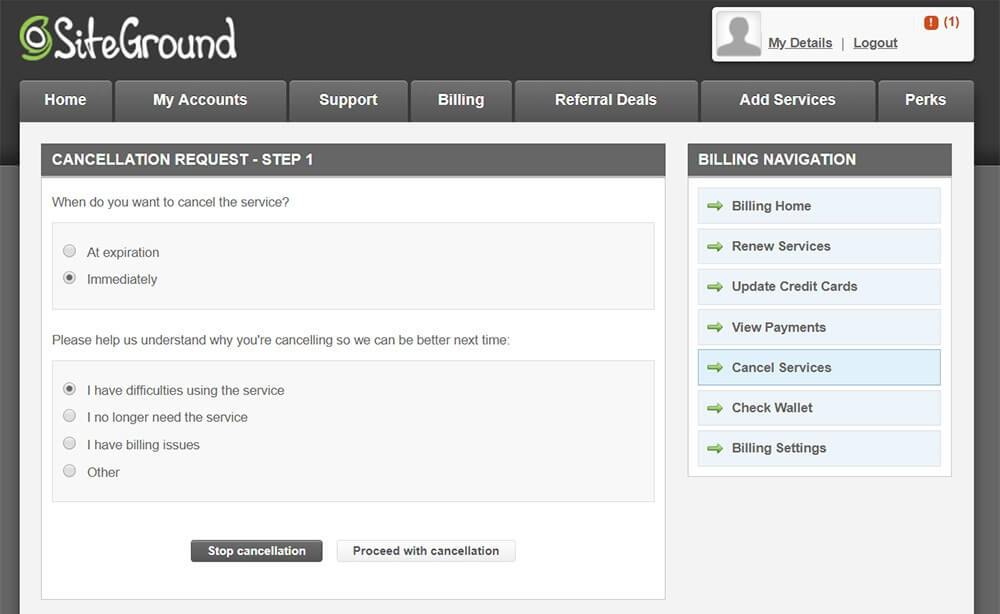Go to Billing Home in navigation
The width and height of the screenshot is (1000, 614).
(x=819, y=206)
